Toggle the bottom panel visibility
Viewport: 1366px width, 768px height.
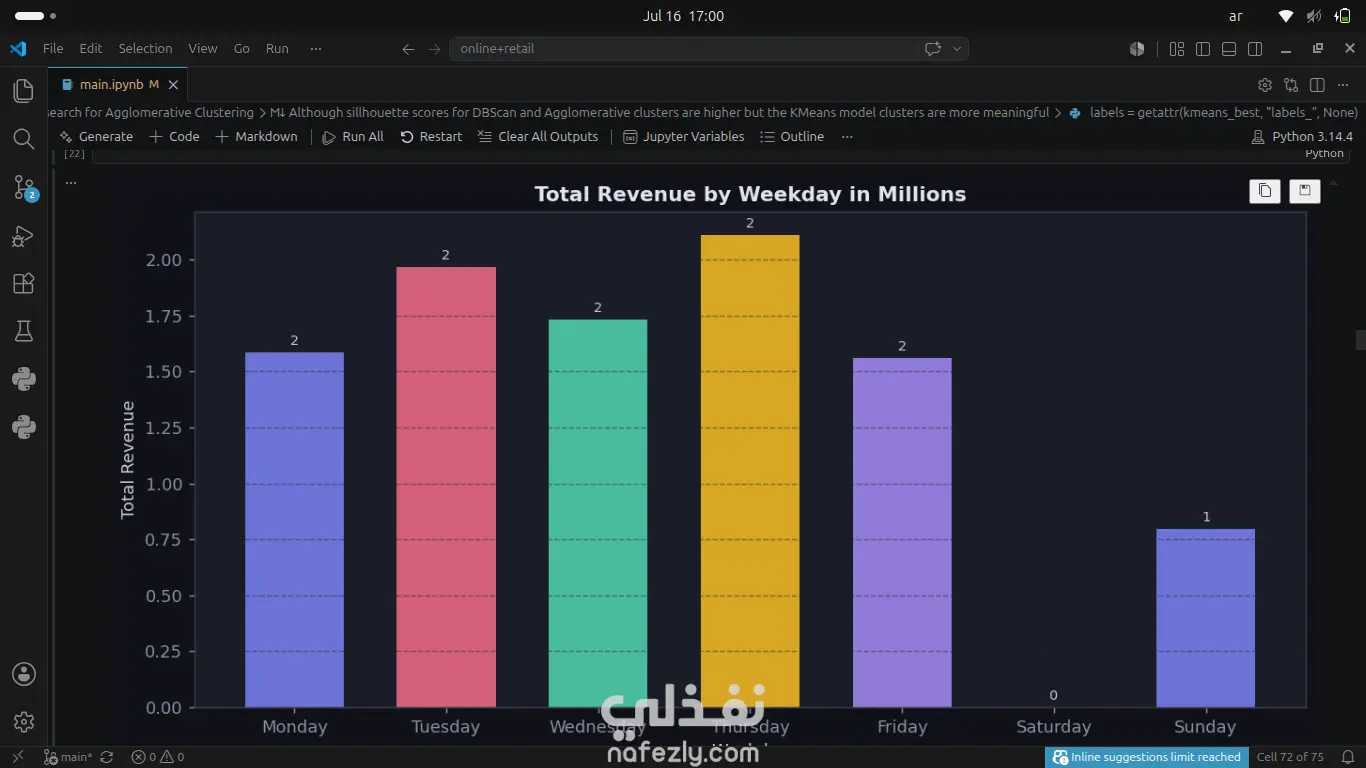pyautogui.click(x=1229, y=48)
